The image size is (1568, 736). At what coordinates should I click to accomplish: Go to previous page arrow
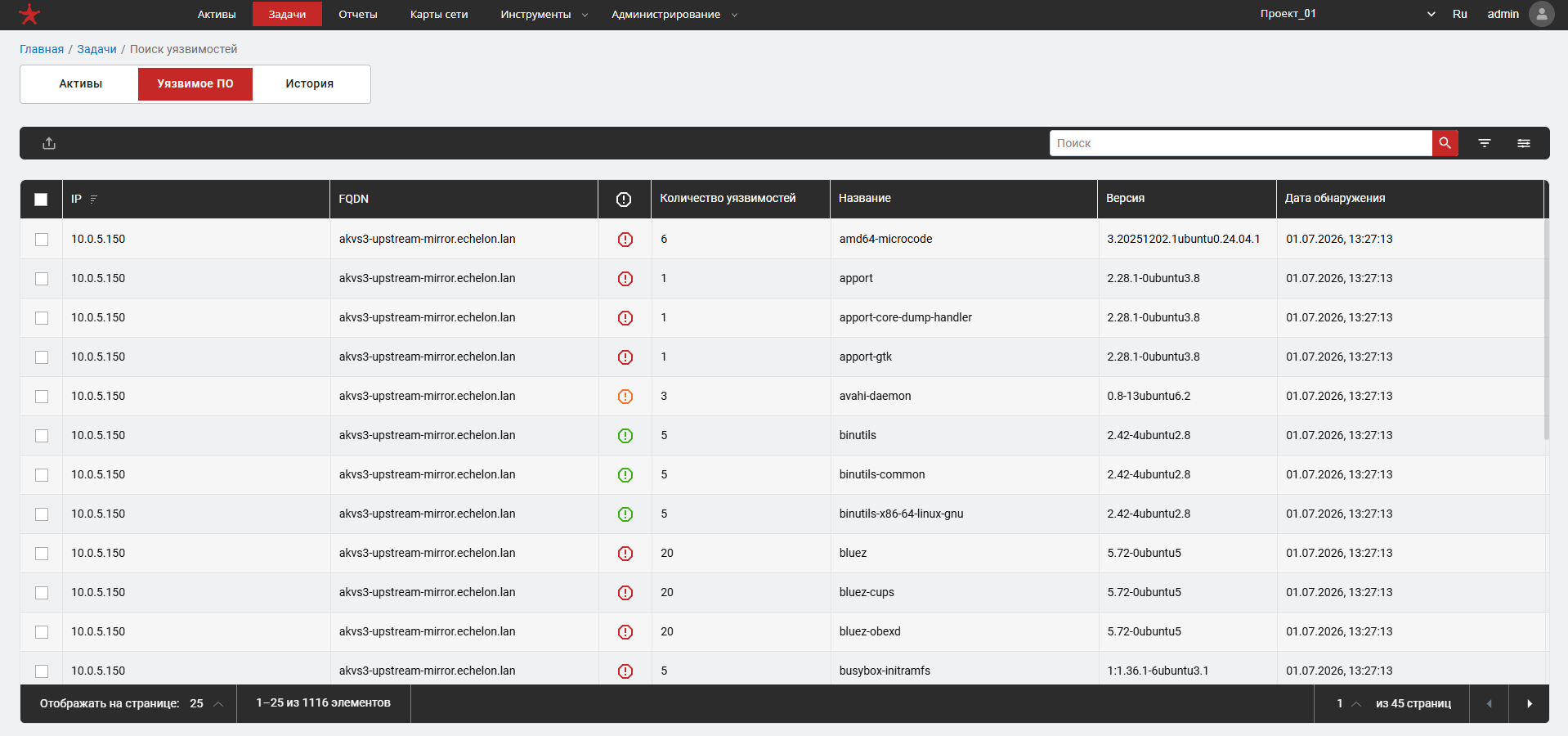point(1489,703)
